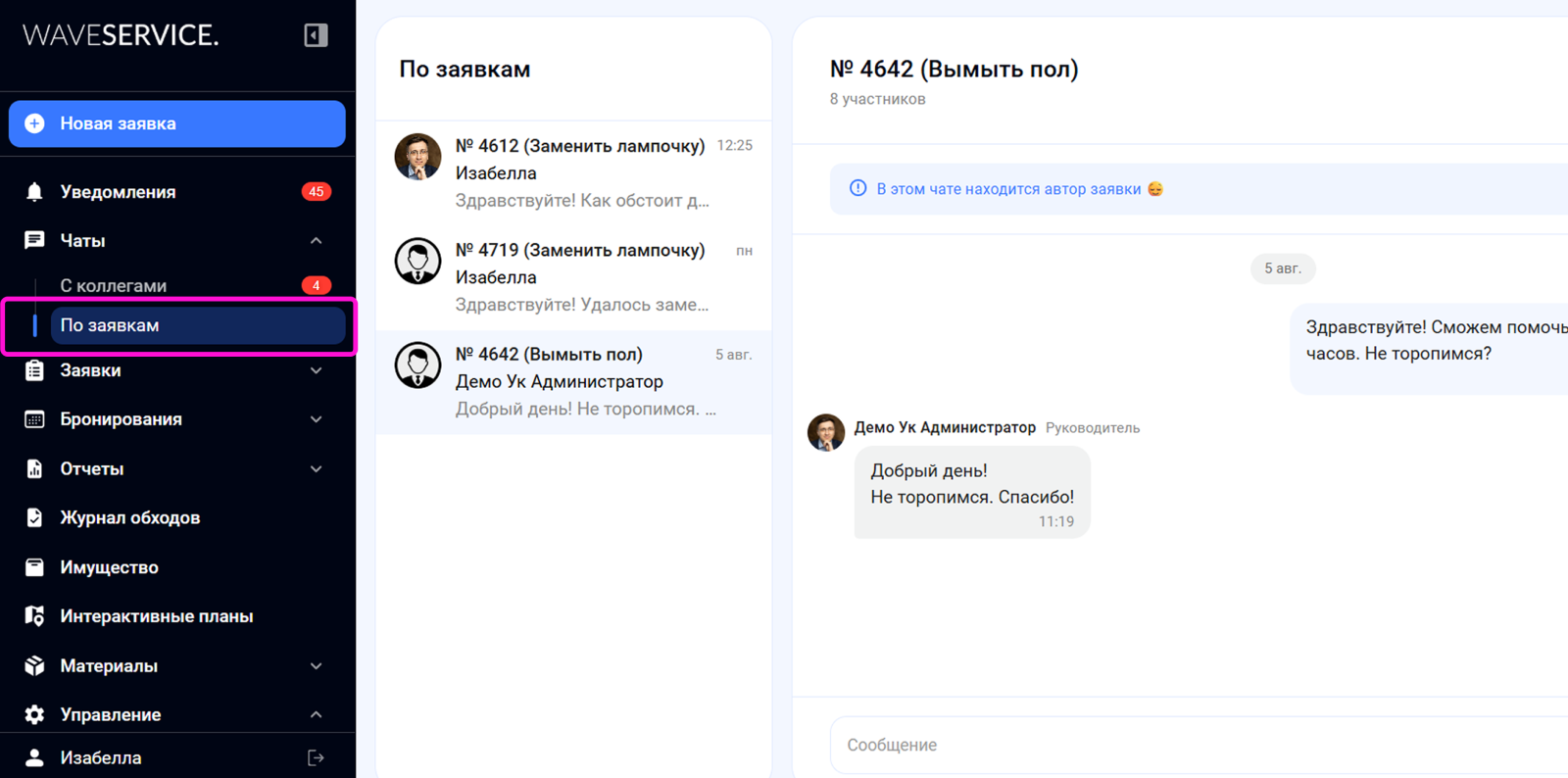Screen dimensions: 1568x778
Task: Click the WAVESERVICE logo
Action: pos(121,35)
